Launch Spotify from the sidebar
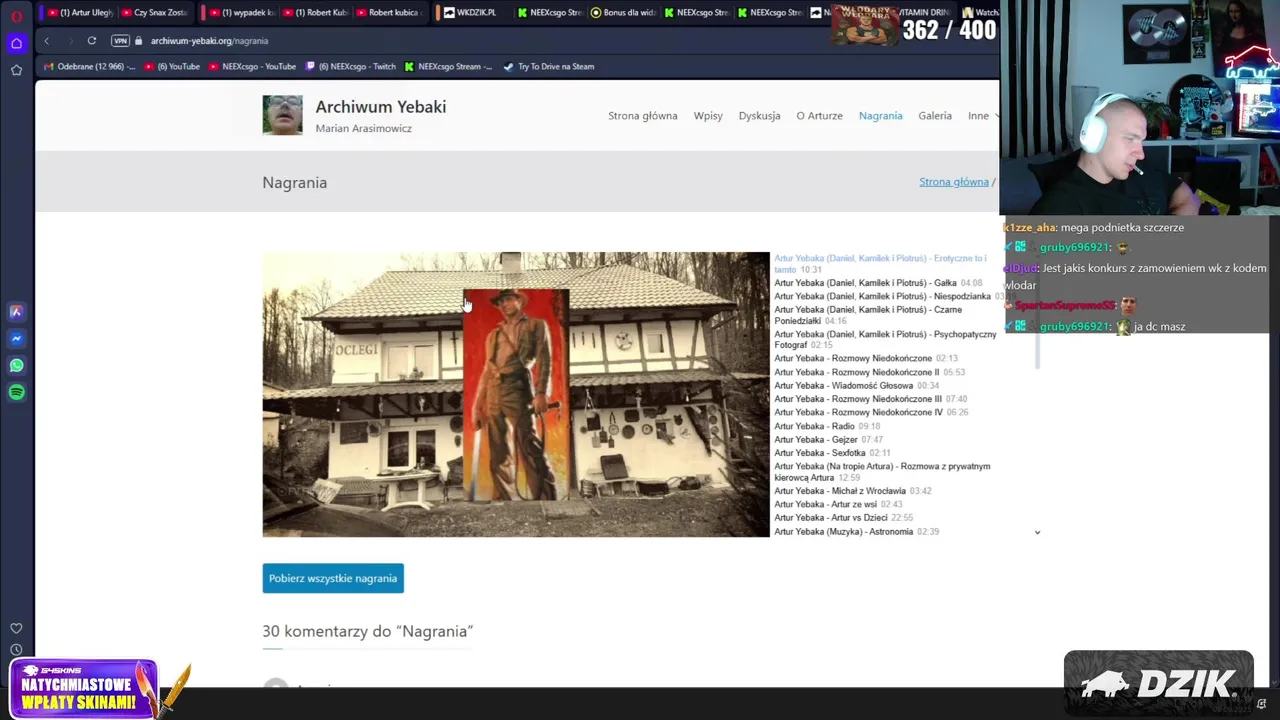 pos(16,393)
